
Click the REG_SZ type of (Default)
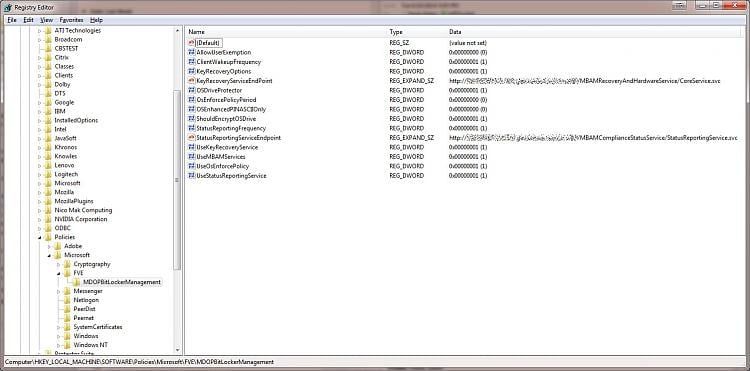pos(399,43)
